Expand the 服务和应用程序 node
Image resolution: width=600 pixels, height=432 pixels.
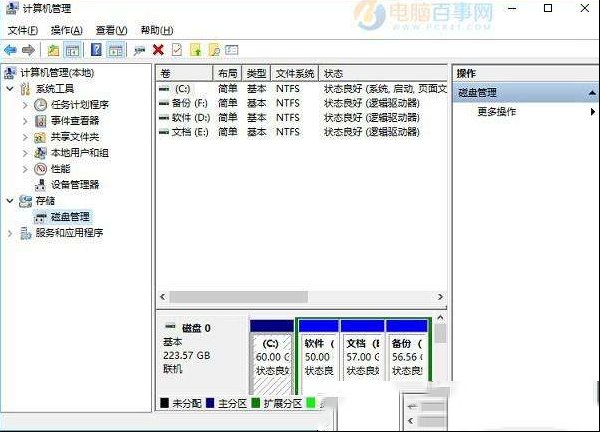[10, 233]
